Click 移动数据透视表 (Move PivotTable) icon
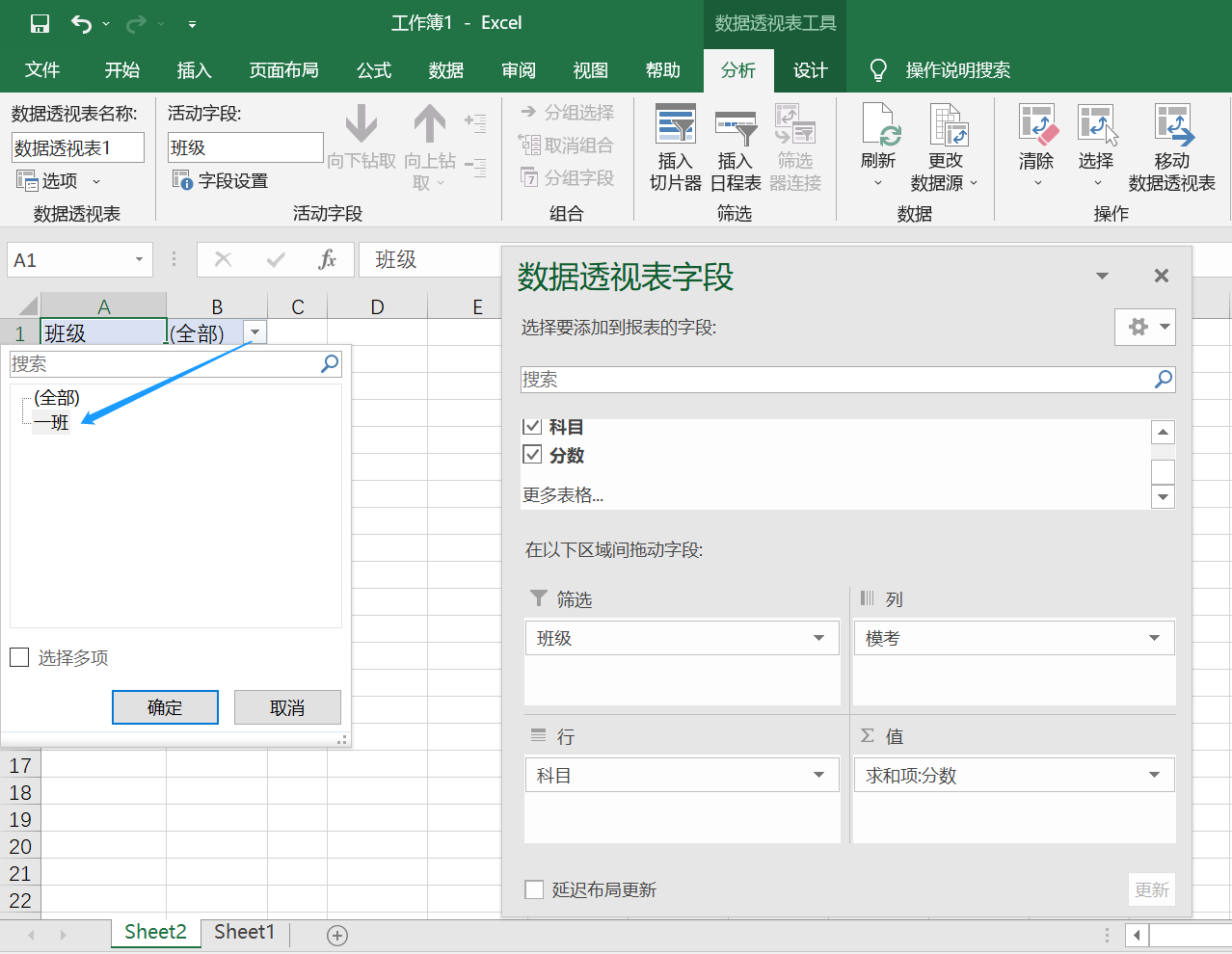Screen dimensions: 1232x954 1173,125
